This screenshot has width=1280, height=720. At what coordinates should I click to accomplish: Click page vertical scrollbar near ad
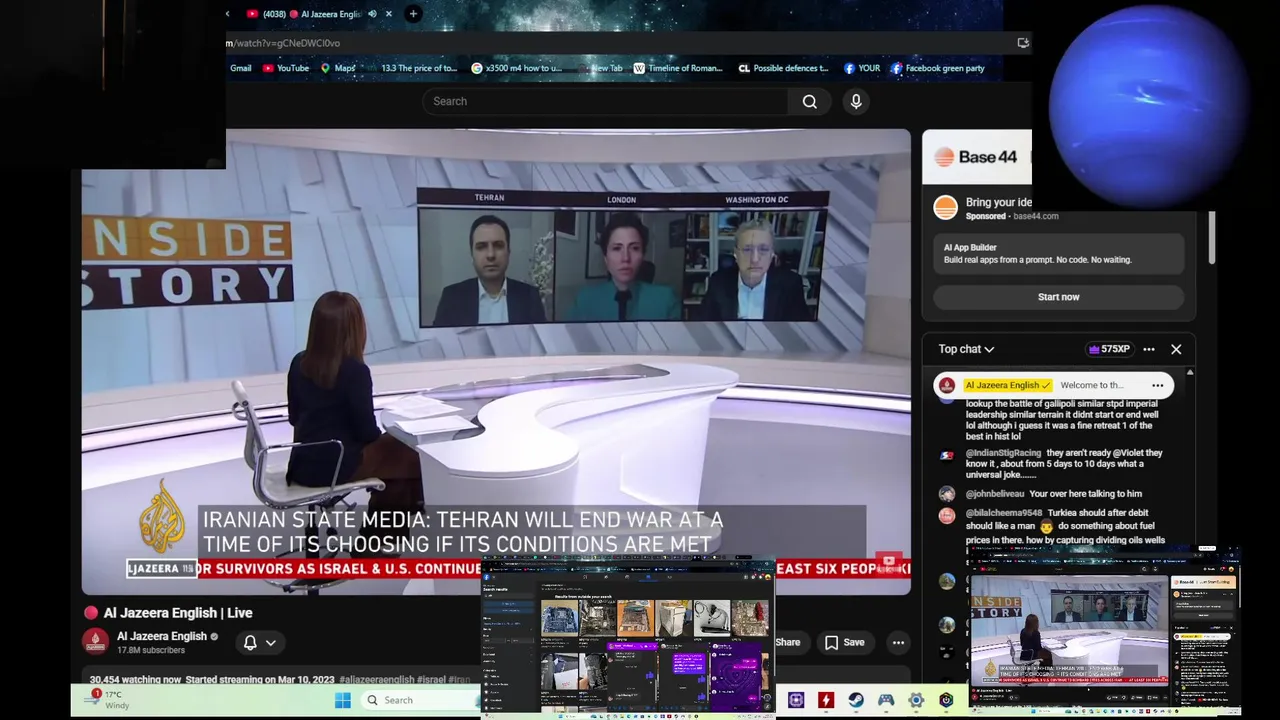(x=1212, y=238)
